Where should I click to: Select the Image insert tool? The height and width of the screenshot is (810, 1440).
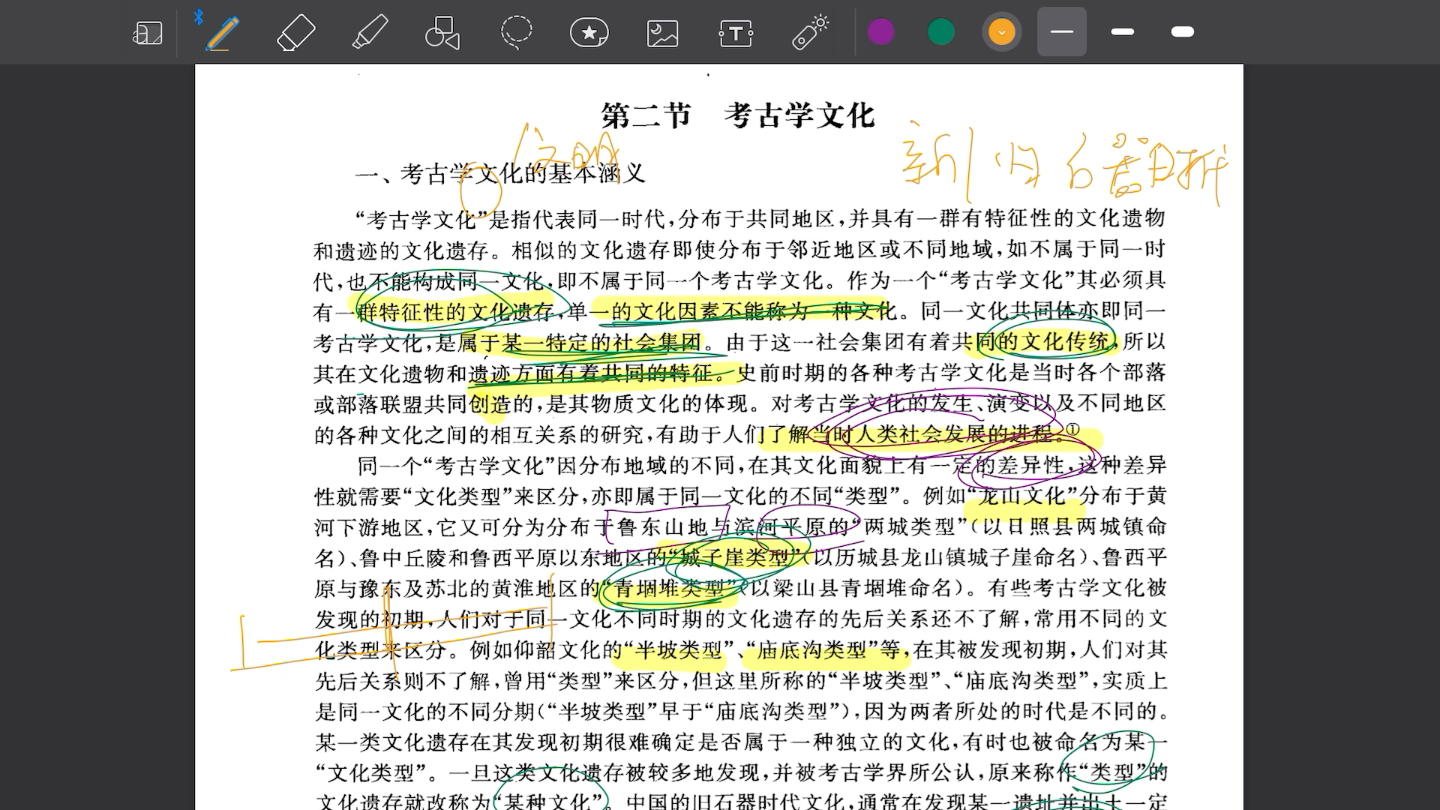662,33
